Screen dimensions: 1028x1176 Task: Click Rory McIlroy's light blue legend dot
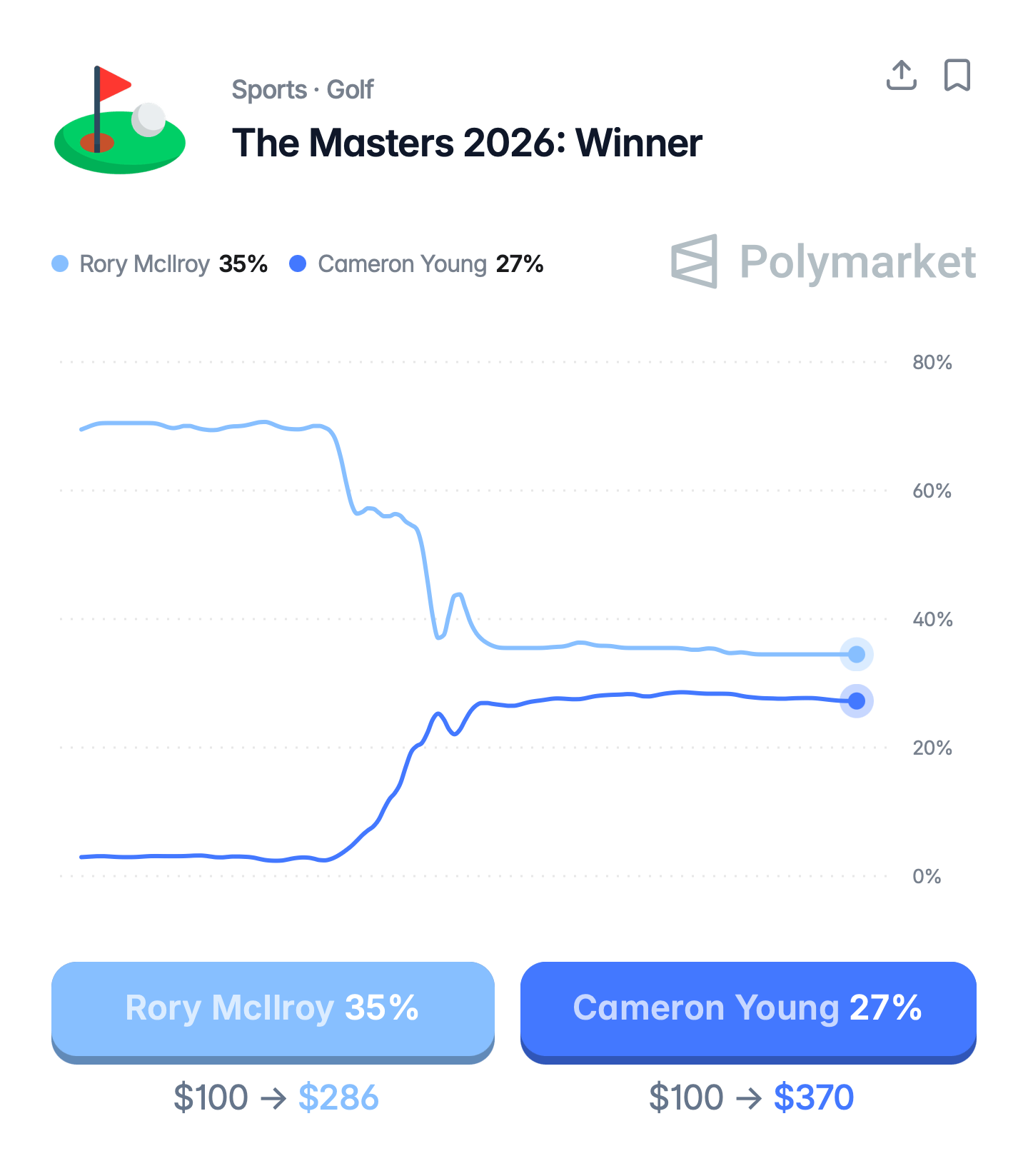(61, 264)
